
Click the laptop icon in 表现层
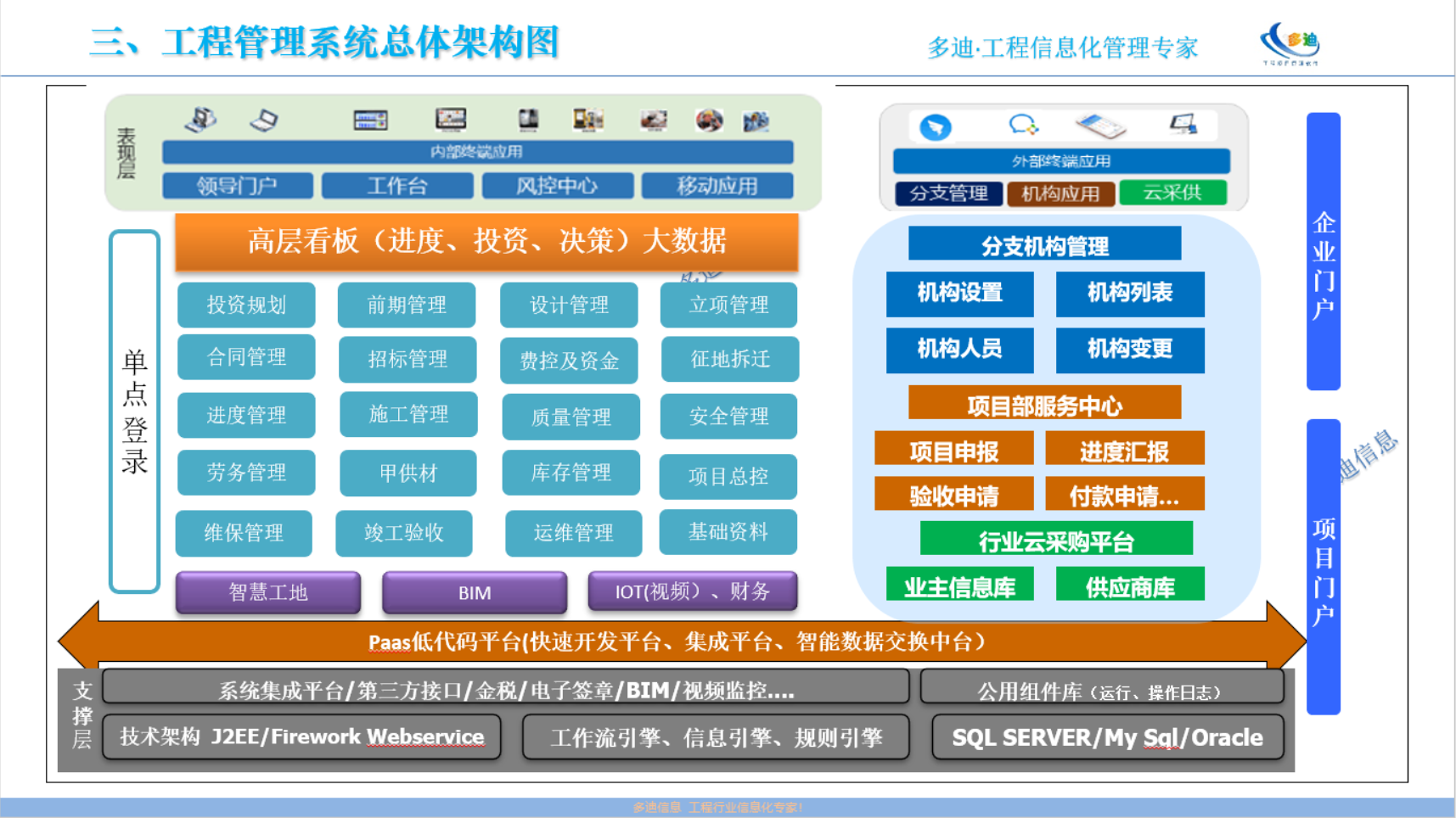264,120
